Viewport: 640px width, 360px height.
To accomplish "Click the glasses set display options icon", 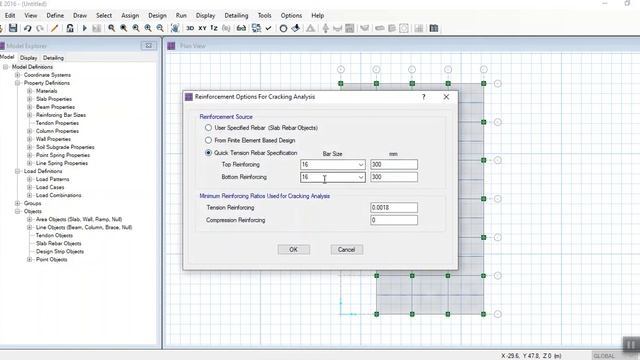I will click(x=241, y=28).
